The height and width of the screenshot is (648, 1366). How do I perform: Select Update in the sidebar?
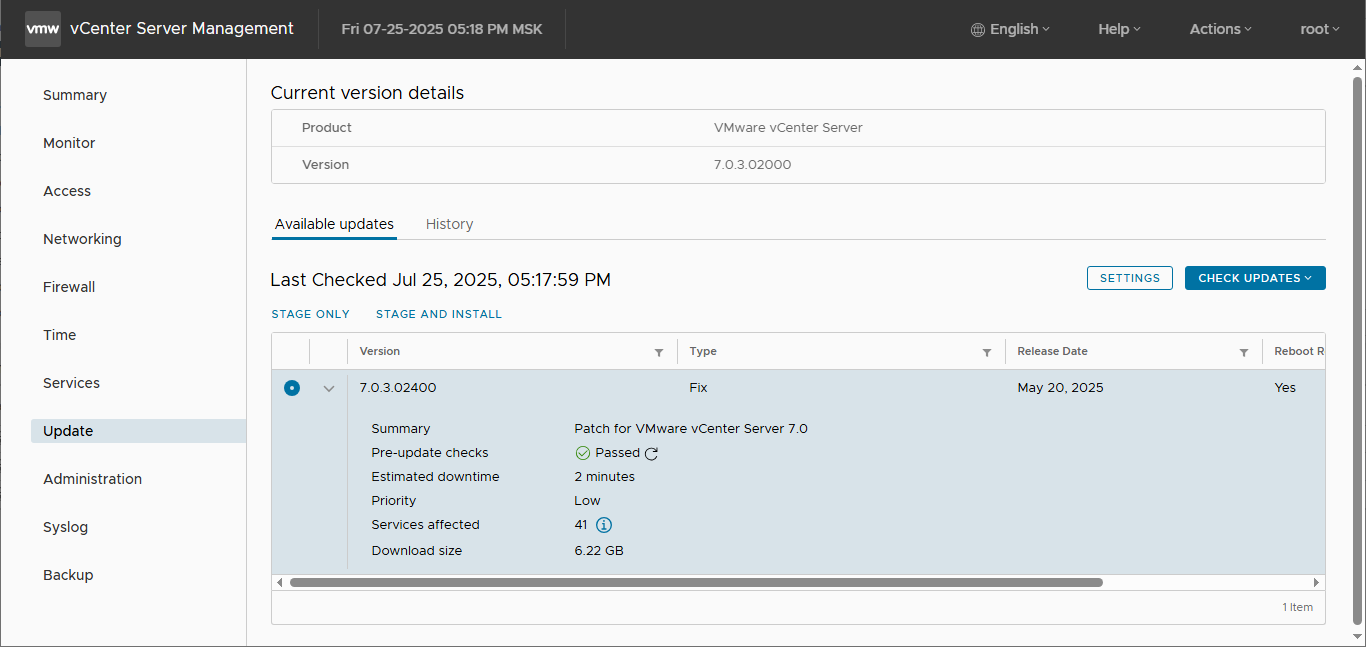[138, 431]
